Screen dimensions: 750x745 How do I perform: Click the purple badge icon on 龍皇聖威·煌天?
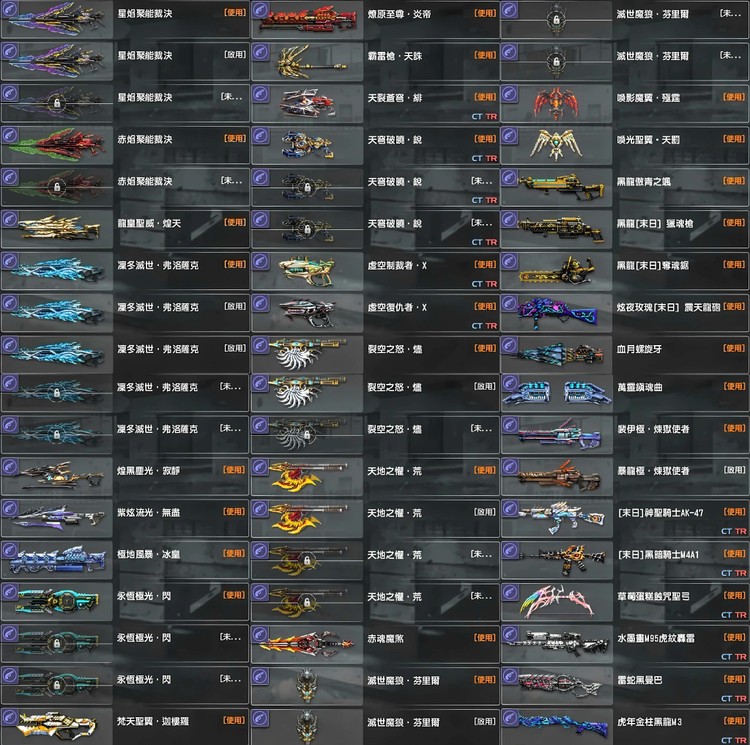[10, 219]
